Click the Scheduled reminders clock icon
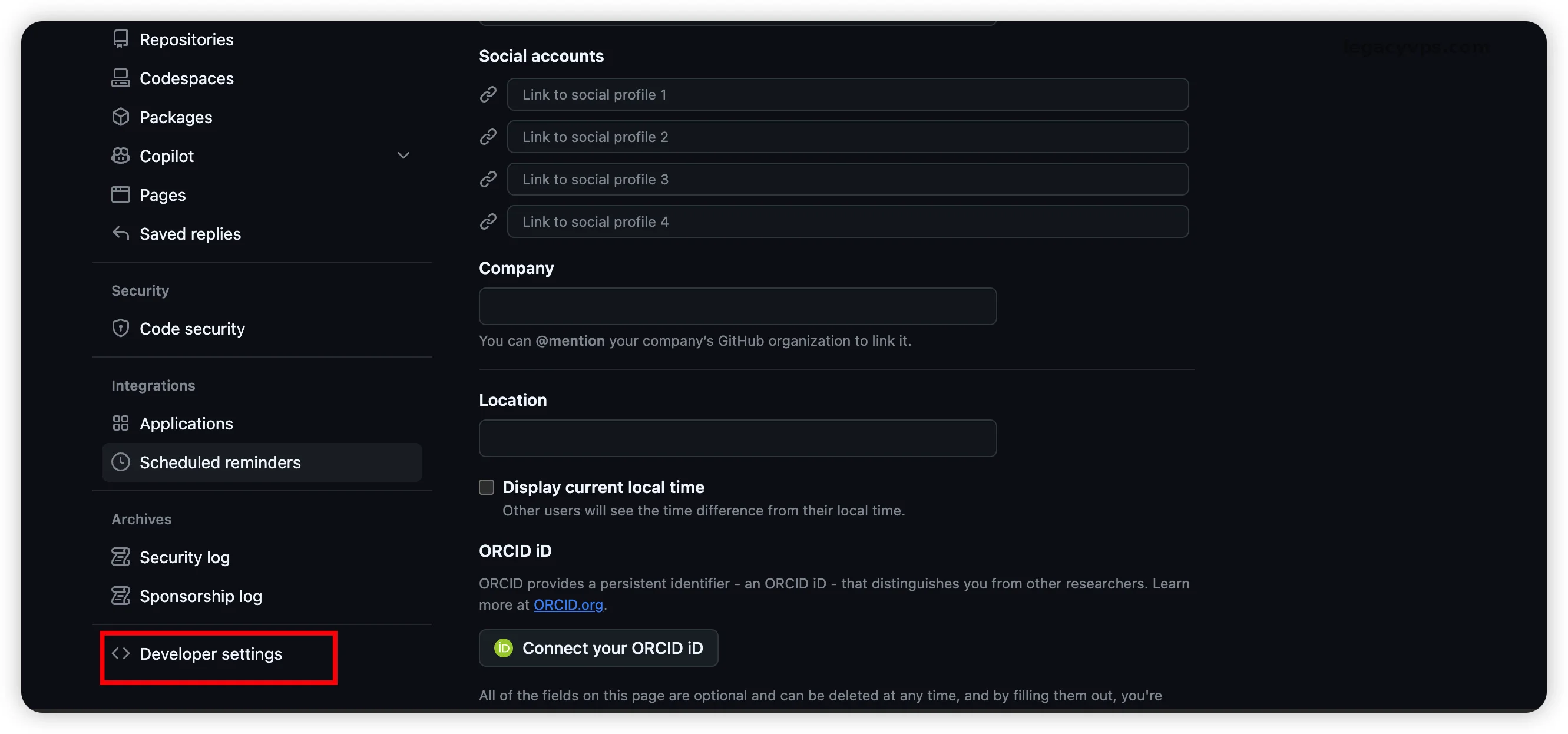This screenshot has height=734, width=1568. pos(121,462)
